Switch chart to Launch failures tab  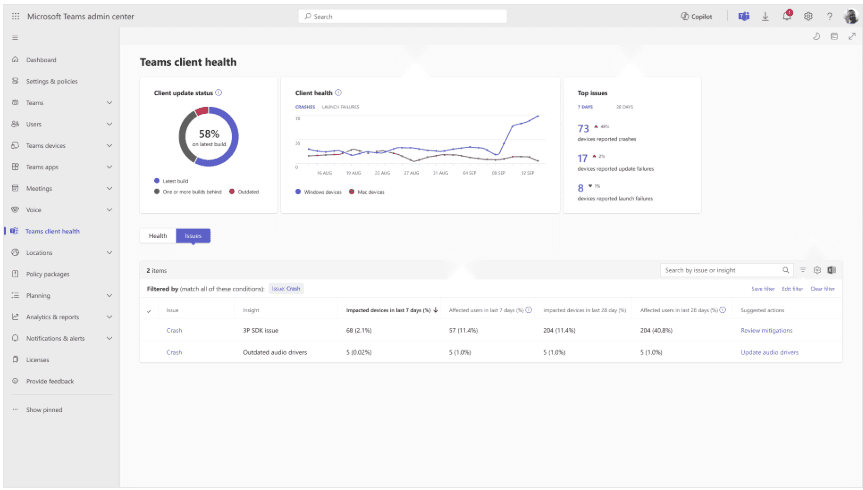tap(340, 107)
